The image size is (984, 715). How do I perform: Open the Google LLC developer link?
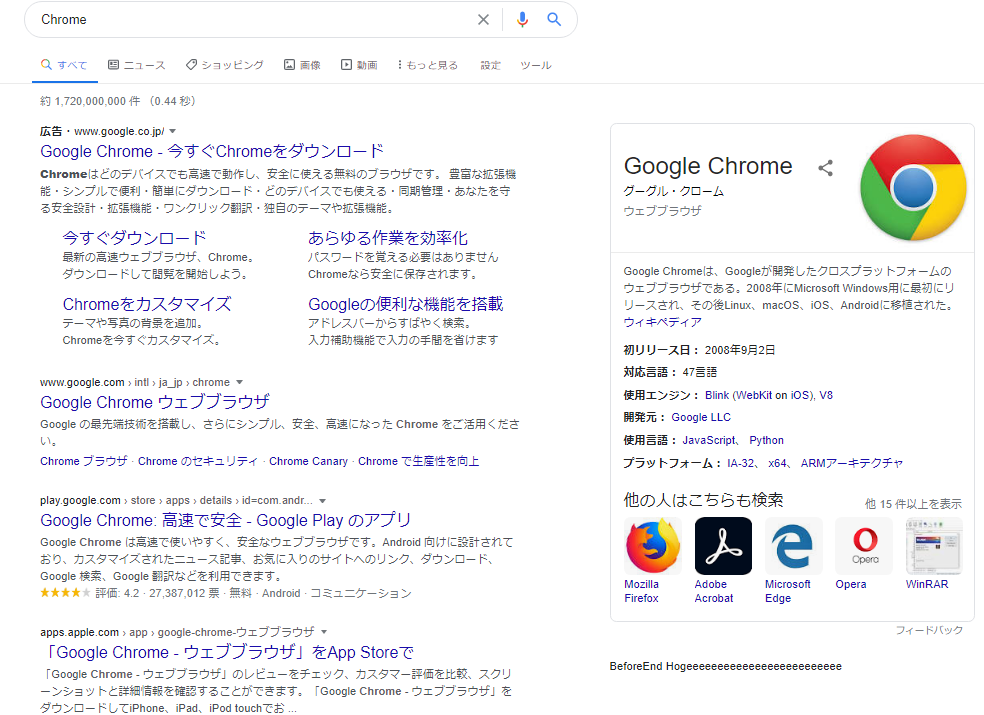click(701, 417)
